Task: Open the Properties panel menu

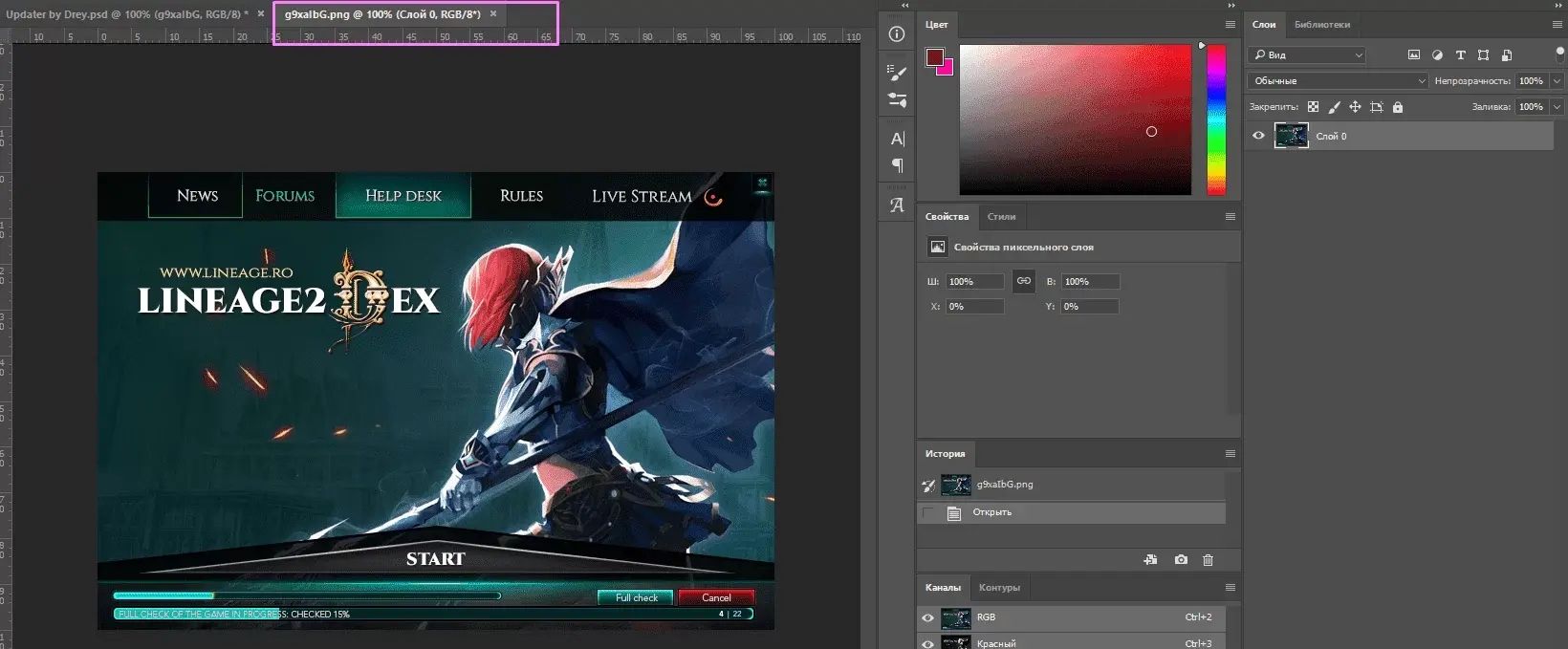Action: [x=1230, y=217]
